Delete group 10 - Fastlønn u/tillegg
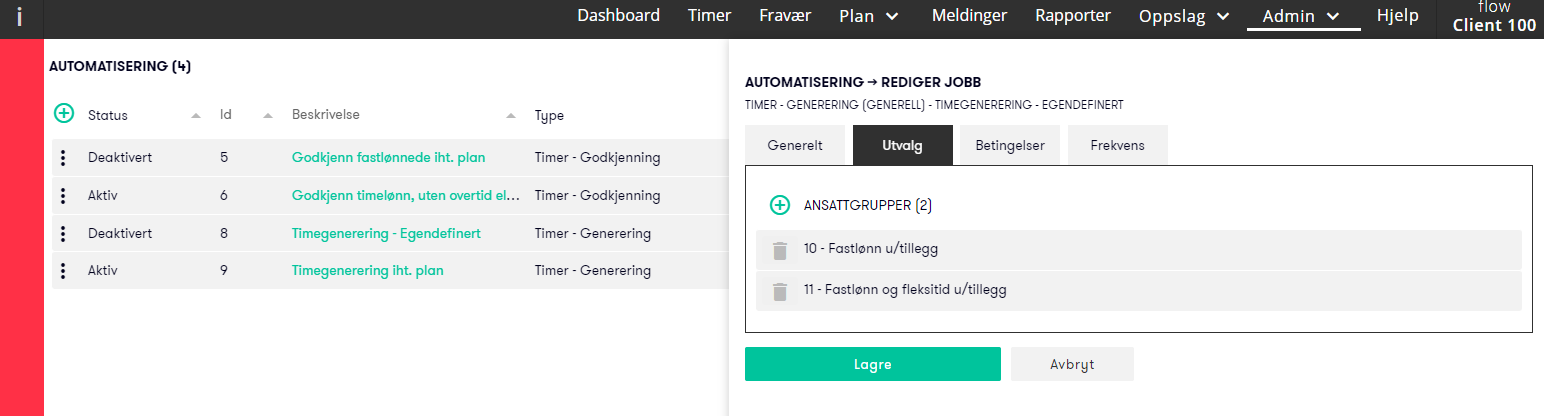Image resolution: width=1544 pixels, height=416 pixels. [x=780, y=250]
